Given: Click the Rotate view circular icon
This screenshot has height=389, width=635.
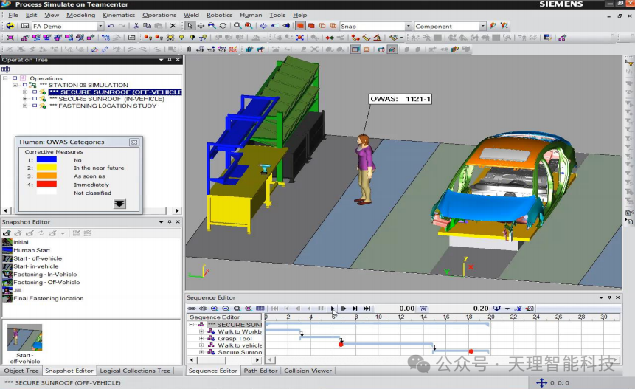Looking at the screenshot, I should coord(223,26).
